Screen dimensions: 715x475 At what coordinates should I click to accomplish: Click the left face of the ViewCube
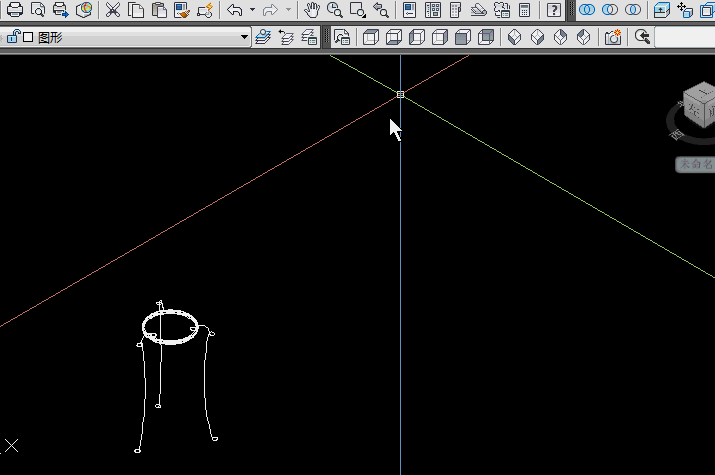[693, 108]
